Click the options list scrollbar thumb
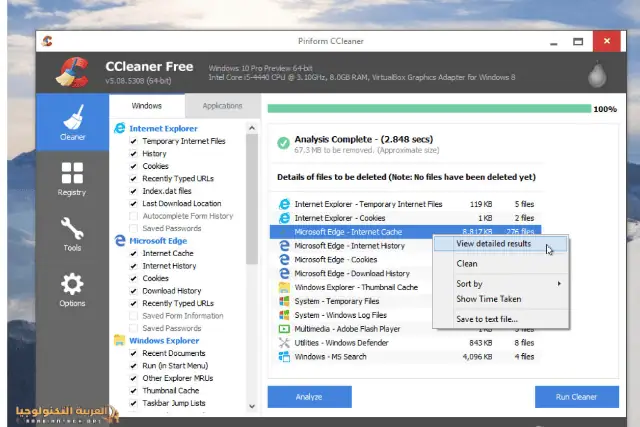This screenshot has height=427, width=640. pos(252,199)
